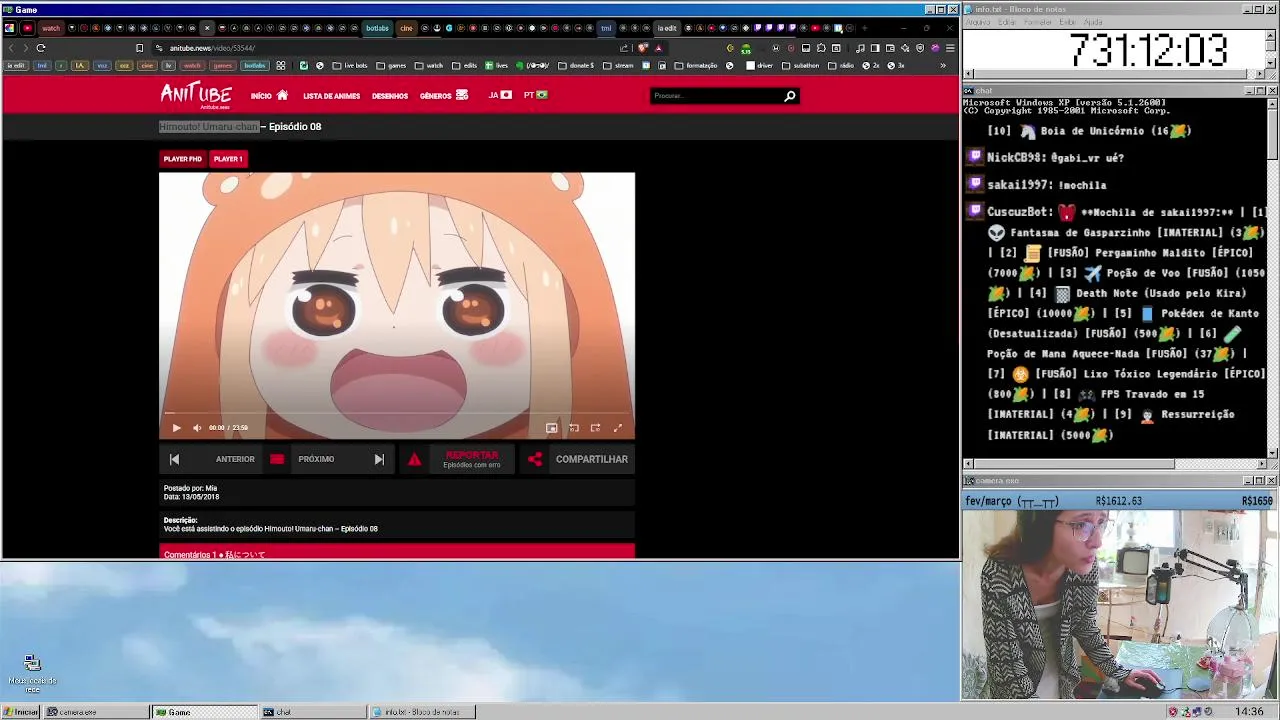Switch site language to JA
Screen dimensions: 1280x720
(x=500, y=95)
